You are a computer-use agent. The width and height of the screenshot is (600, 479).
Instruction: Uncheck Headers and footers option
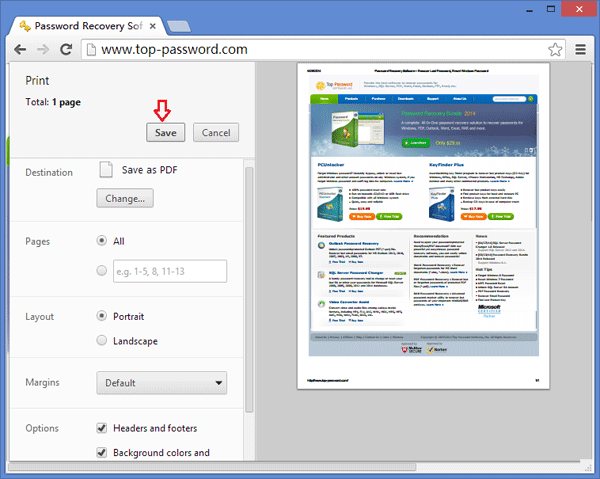pyautogui.click(x=102, y=428)
